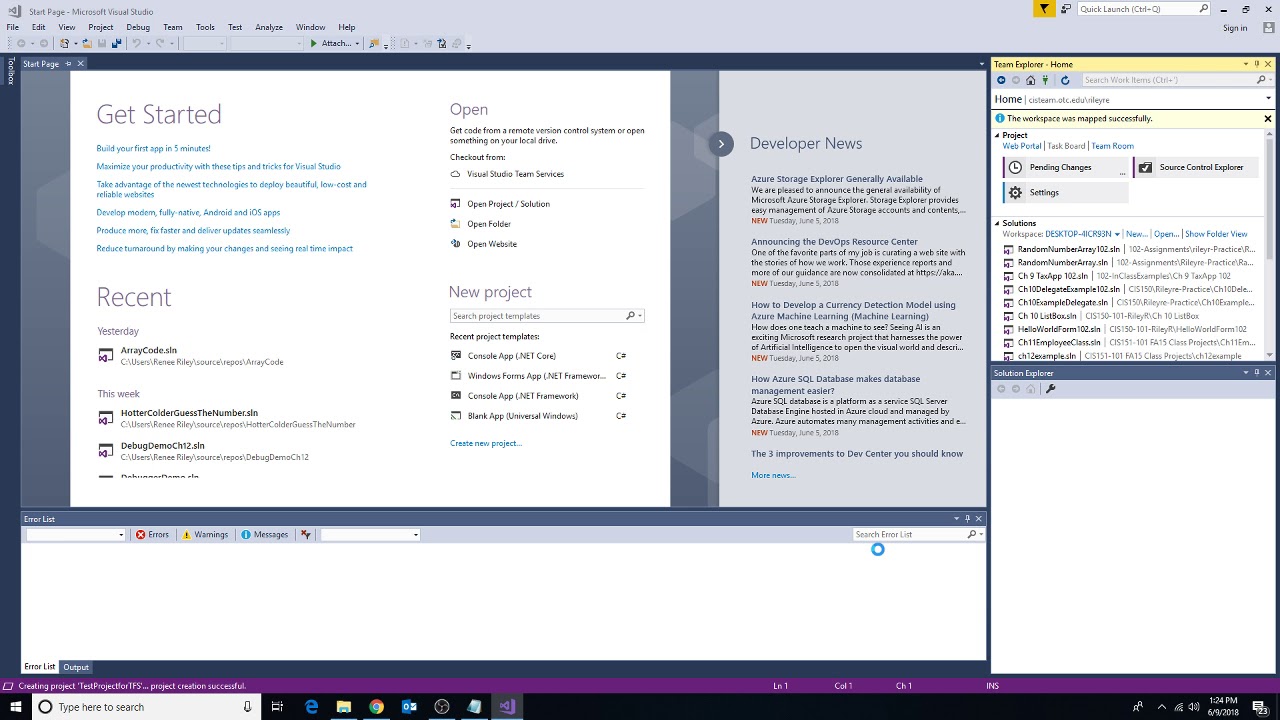Open the Solution Explorer properties wrench

click(x=1050, y=389)
